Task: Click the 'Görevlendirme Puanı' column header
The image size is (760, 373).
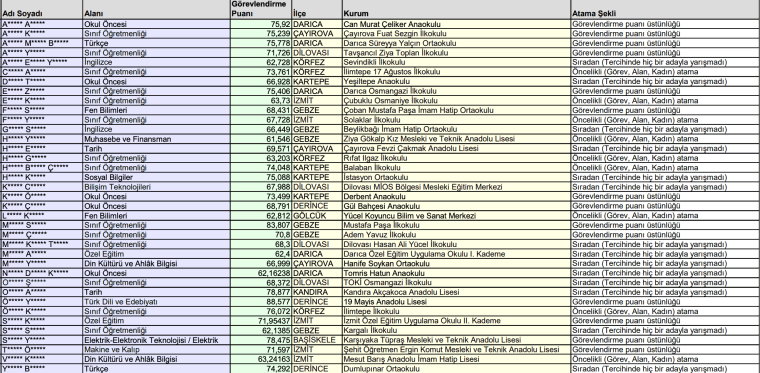Action: point(261,10)
